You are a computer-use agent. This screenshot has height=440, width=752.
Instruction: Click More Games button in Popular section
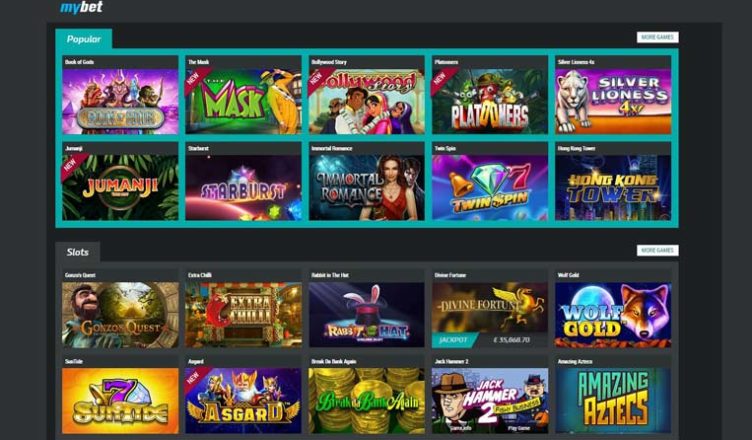coord(657,37)
